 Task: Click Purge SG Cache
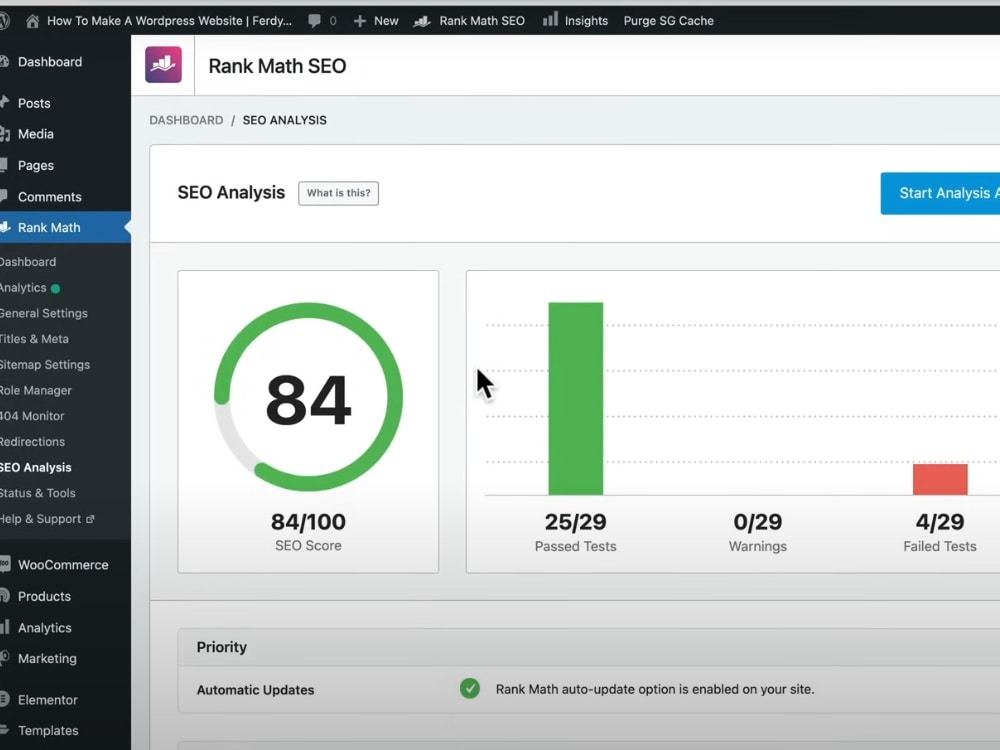[668, 21]
